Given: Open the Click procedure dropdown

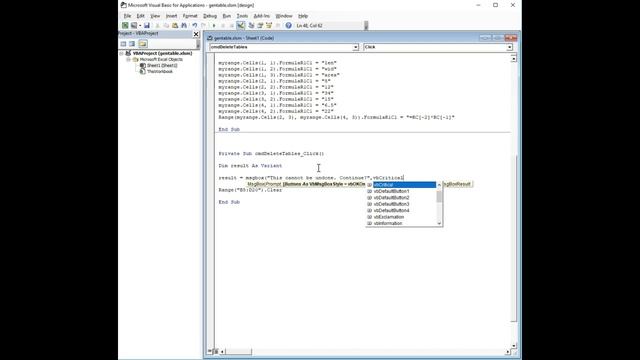Looking at the screenshot, I should click(x=509, y=47).
